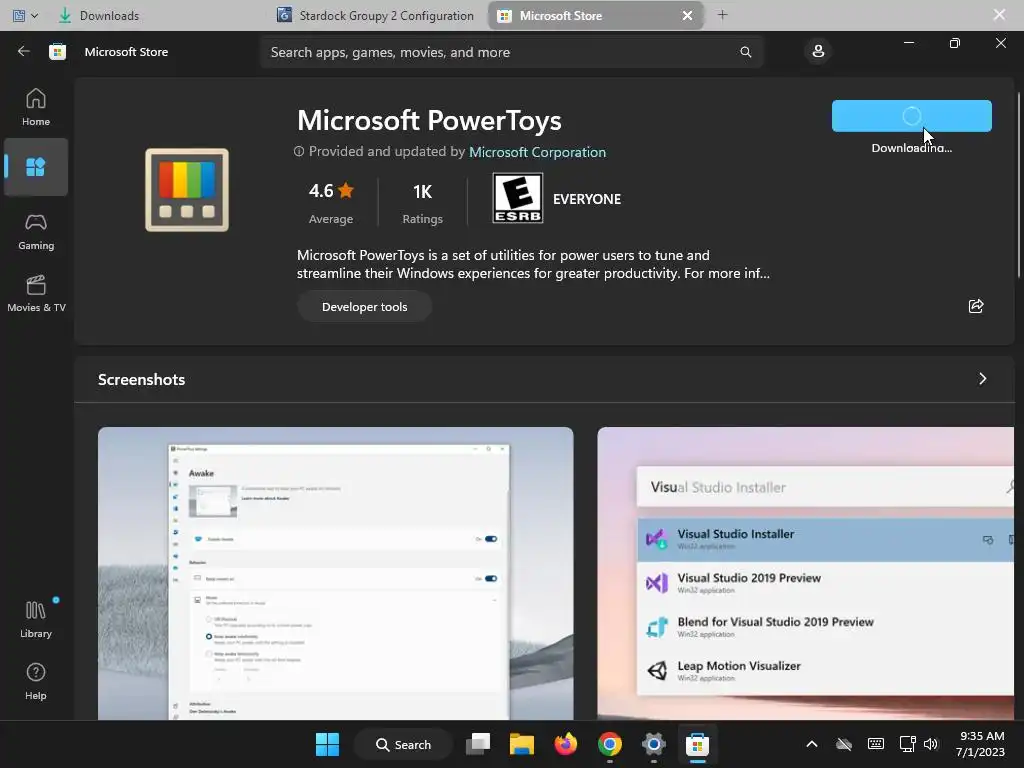Open Movies & TV in the sidebar
This screenshot has width=1024, height=768.
36,293
